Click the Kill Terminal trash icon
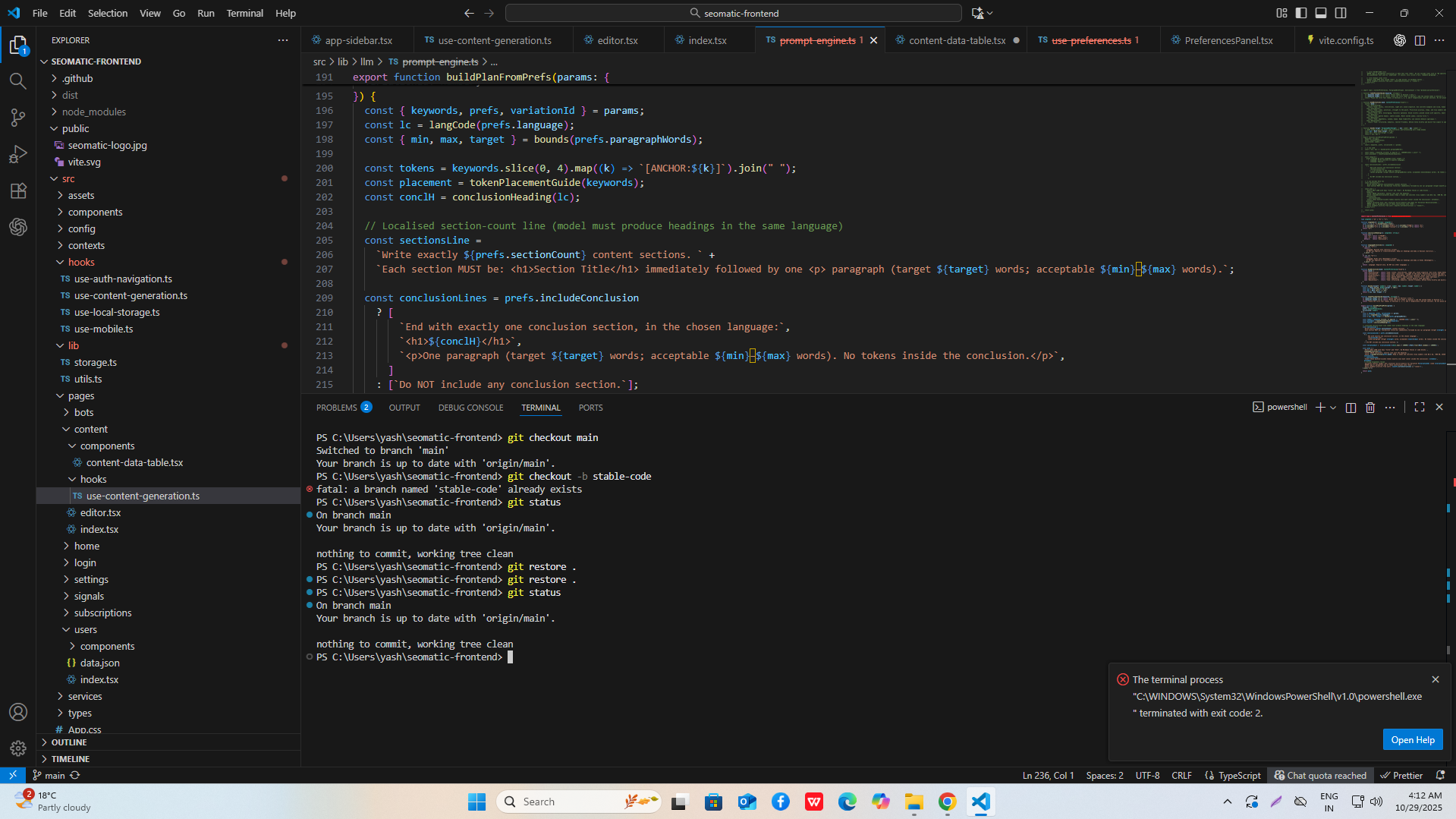The height and width of the screenshot is (819, 1456). [x=1370, y=408]
